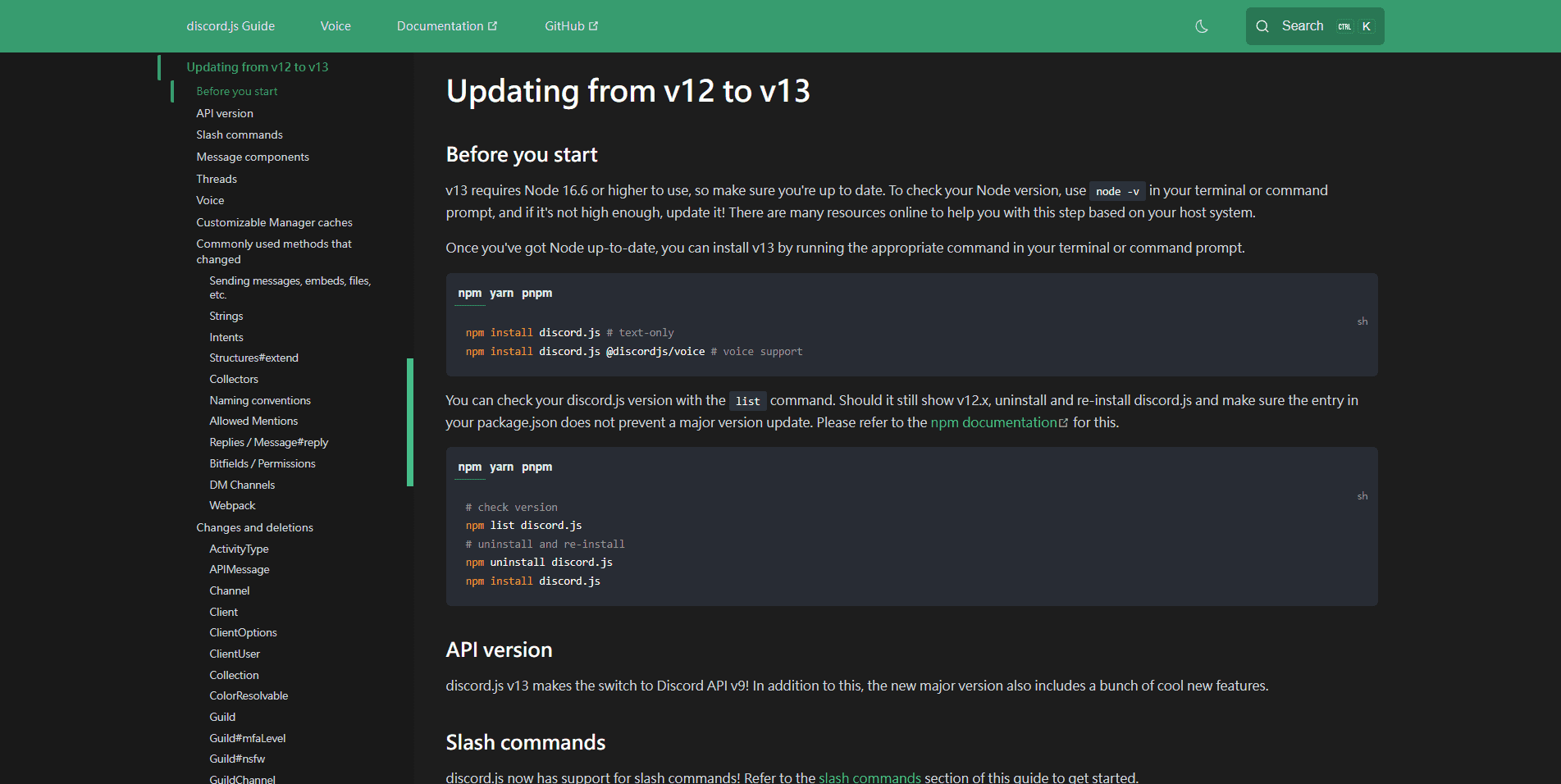Expand Changes and deletions in the sidebar
Image resolution: width=1561 pixels, height=784 pixels.
[x=254, y=527]
